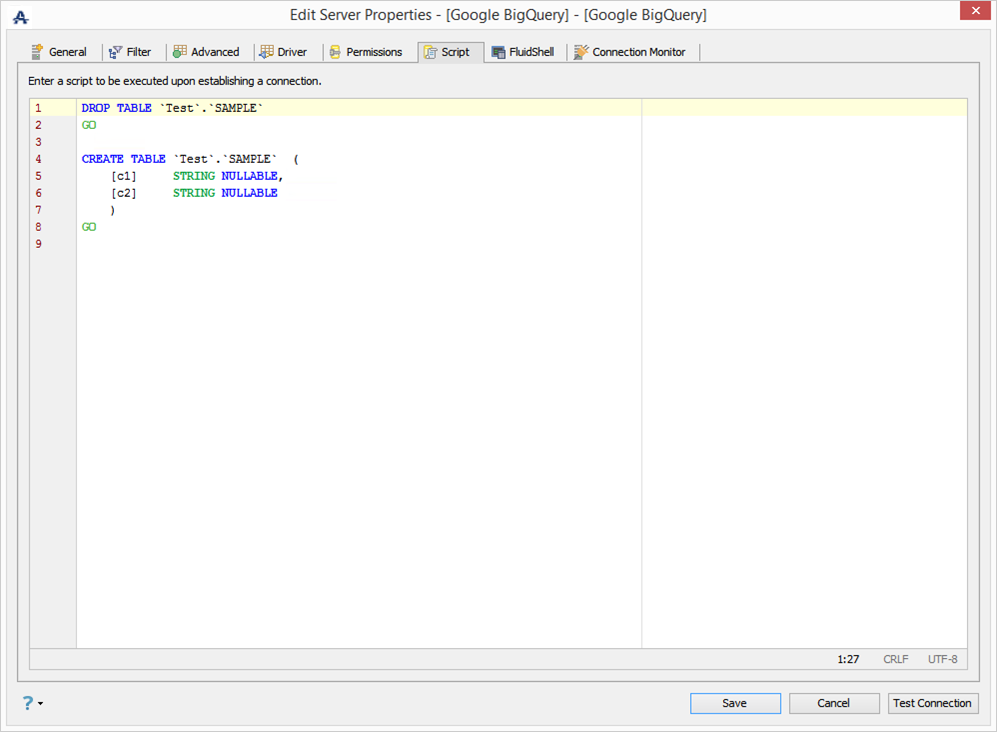
Task: Place cursor on CREATE TABLE line
Action: point(190,159)
